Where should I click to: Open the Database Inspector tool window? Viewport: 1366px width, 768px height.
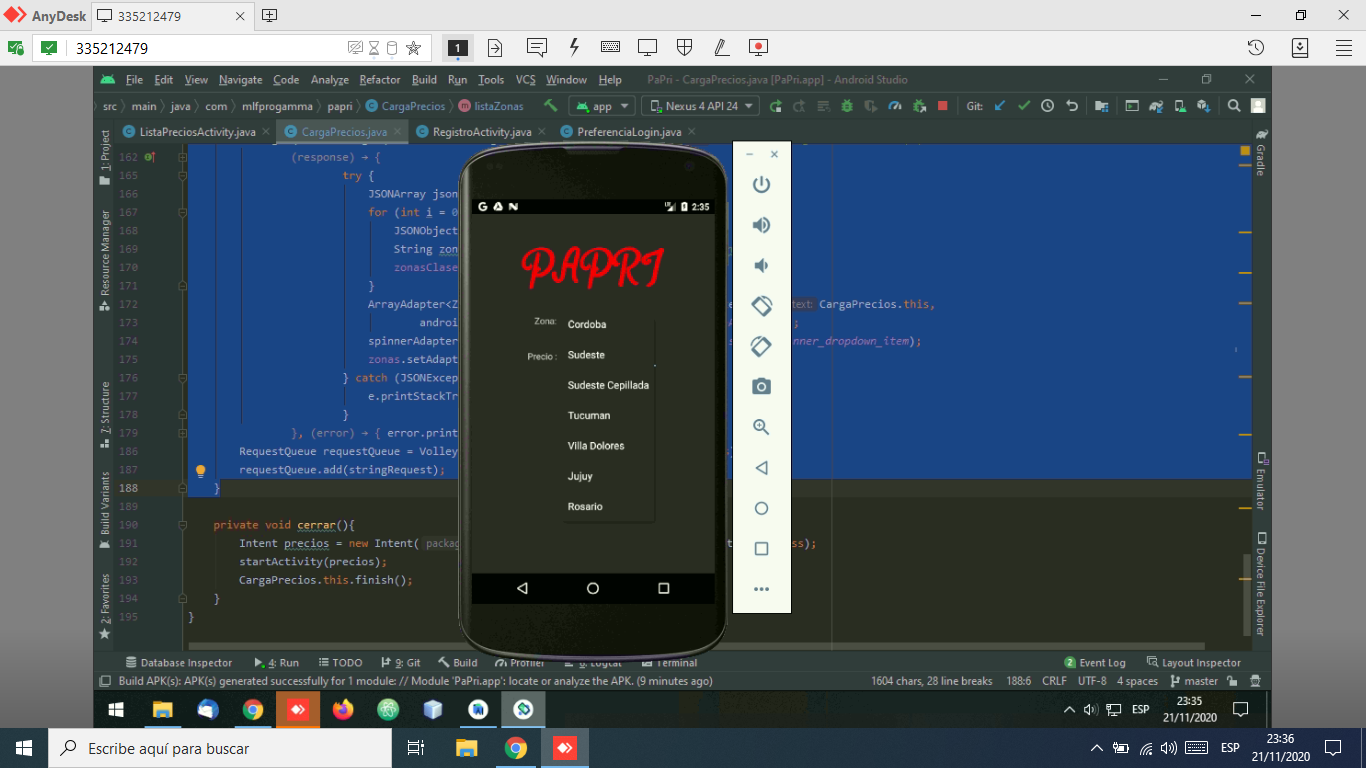[x=178, y=662]
